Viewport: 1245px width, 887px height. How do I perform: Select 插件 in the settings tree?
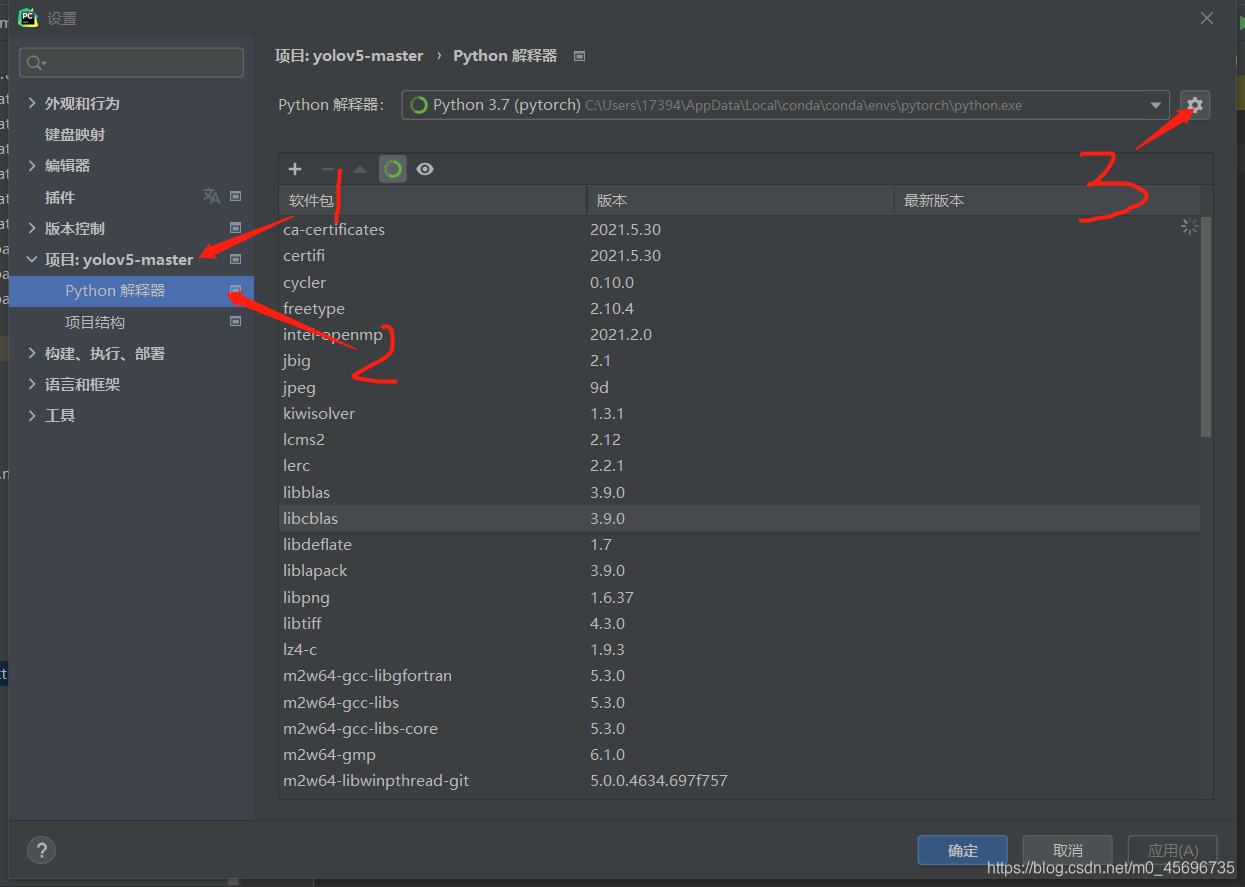point(60,197)
